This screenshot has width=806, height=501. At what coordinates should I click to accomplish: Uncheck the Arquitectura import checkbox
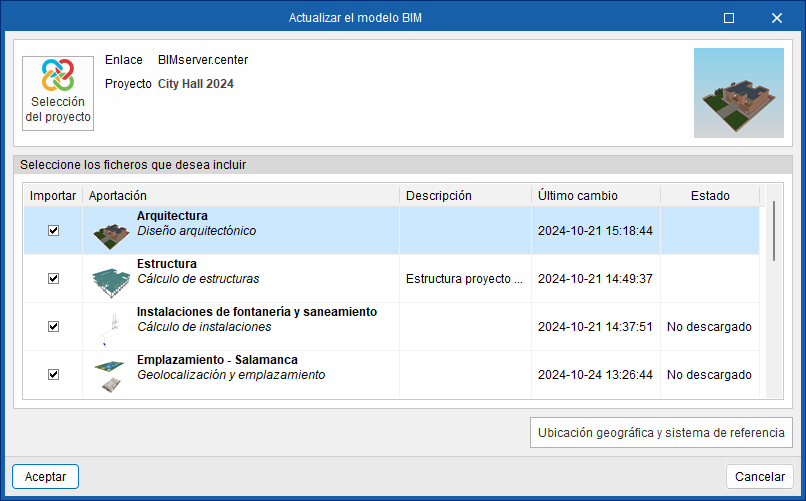coord(54,231)
